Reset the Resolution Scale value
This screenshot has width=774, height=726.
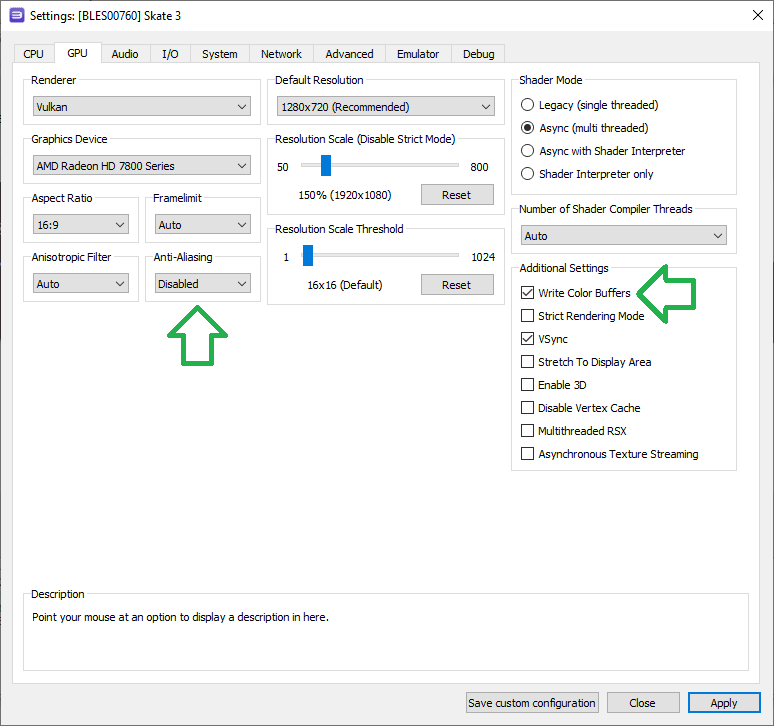[x=457, y=195]
